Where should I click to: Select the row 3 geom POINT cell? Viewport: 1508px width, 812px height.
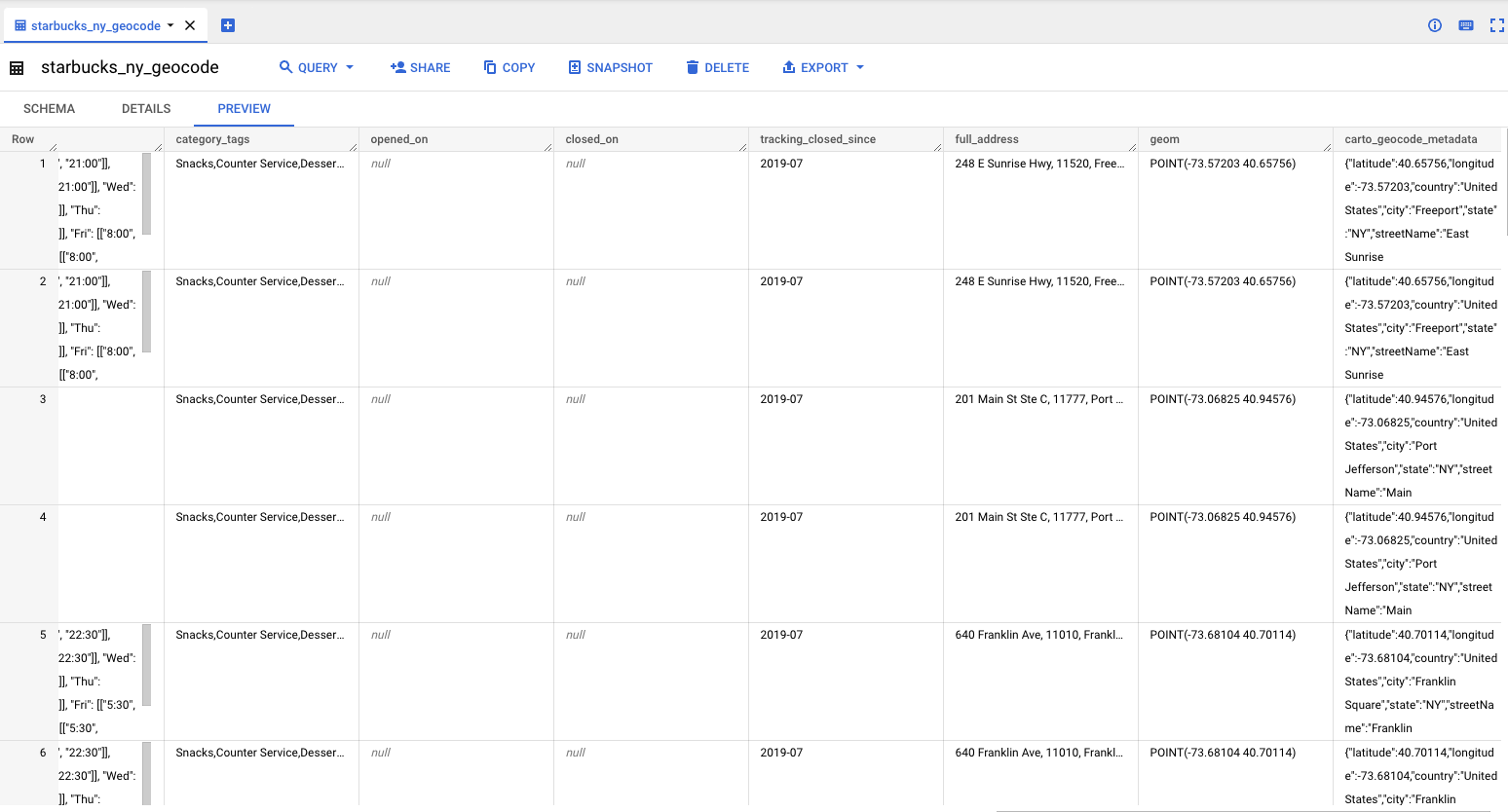[1223, 399]
